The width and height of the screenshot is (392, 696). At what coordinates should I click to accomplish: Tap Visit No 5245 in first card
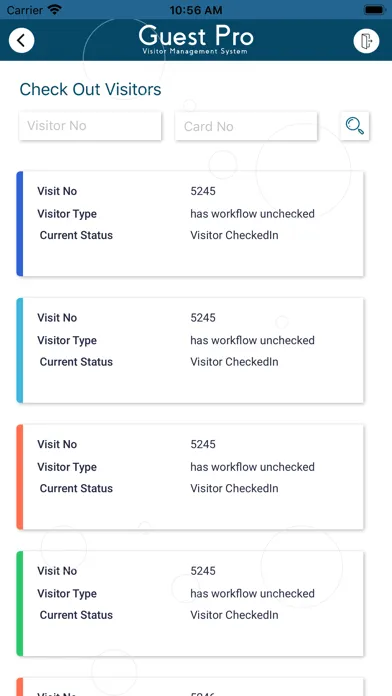(203, 191)
